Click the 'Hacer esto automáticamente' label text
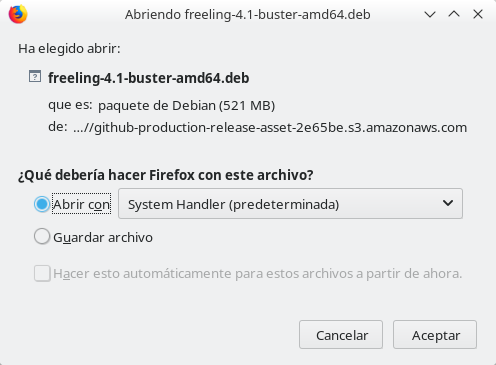Screen dimensions: 496x365 (258, 274)
